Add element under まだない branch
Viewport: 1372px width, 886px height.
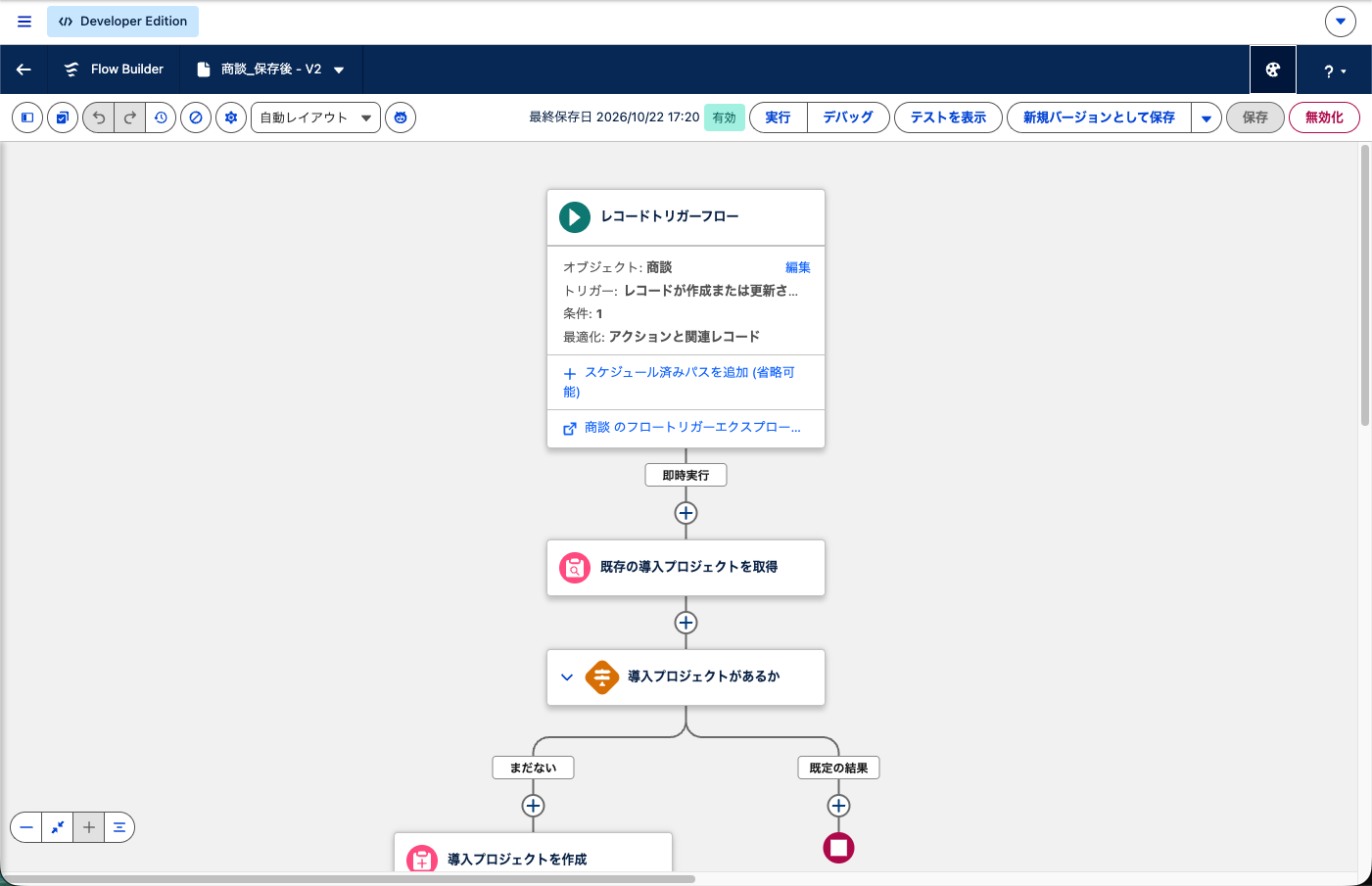click(x=534, y=806)
